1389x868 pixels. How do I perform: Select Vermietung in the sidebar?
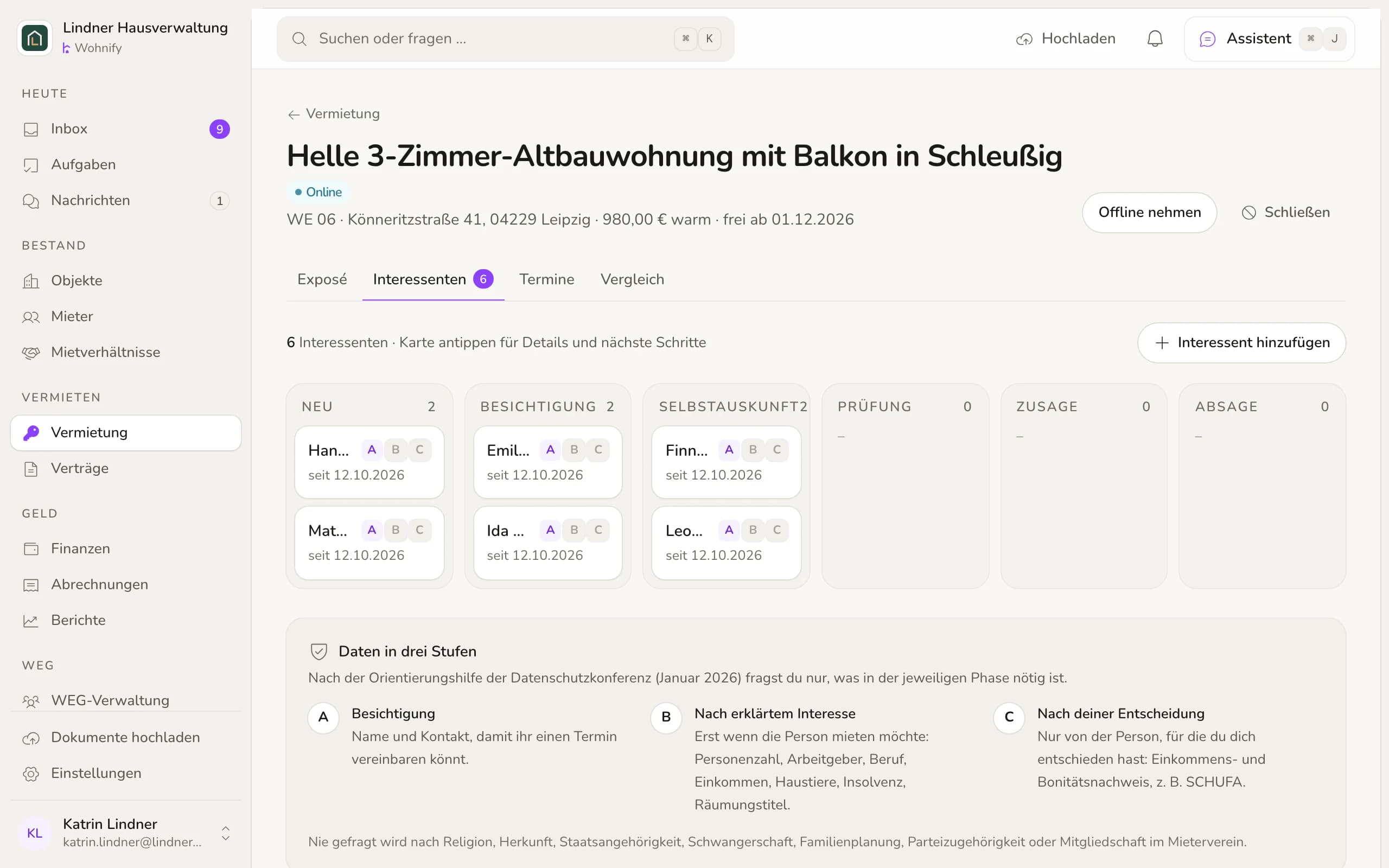[x=126, y=433]
